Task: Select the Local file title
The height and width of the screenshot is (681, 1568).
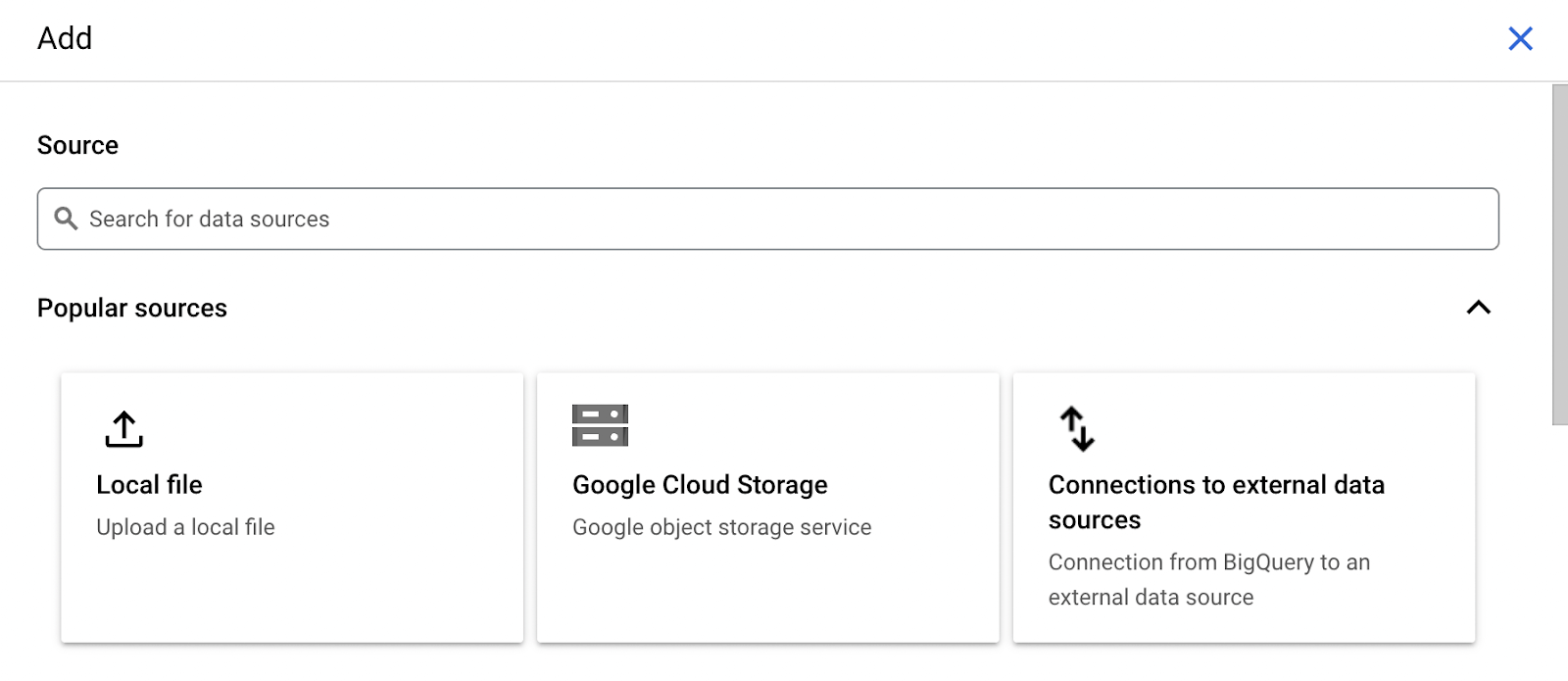Action: pyautogui.click(x=149, y=485)
